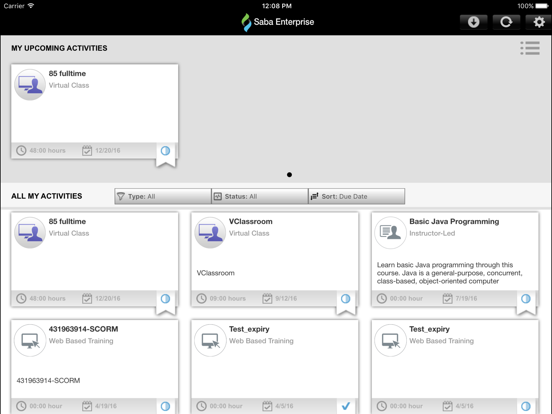Tap the 12:08 PM clock in status bar
552x414 pixels.
point(277,6)
